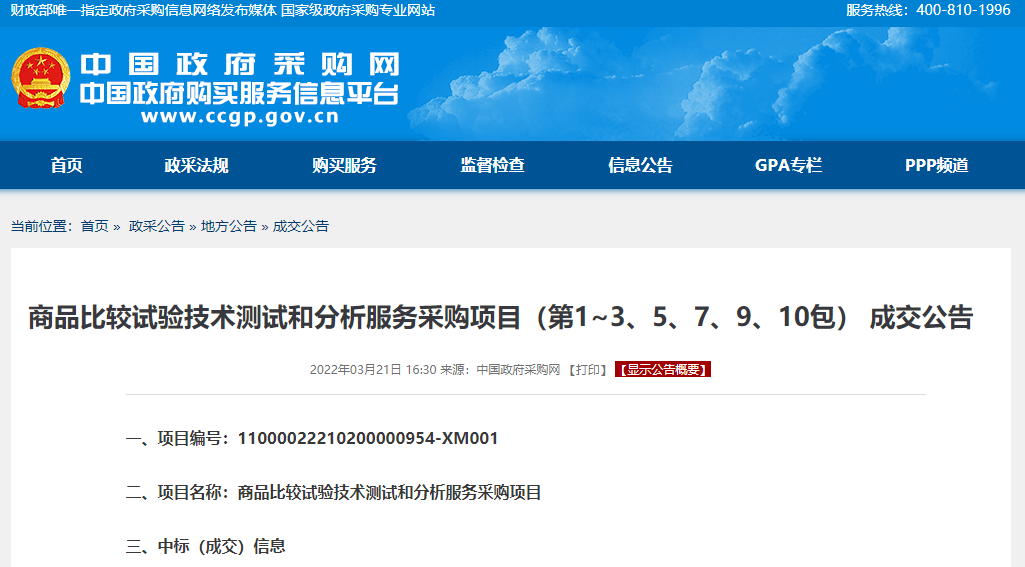Show the summary with the 显示公告概要 button
Screen dimensions: 1025x567
662,370
